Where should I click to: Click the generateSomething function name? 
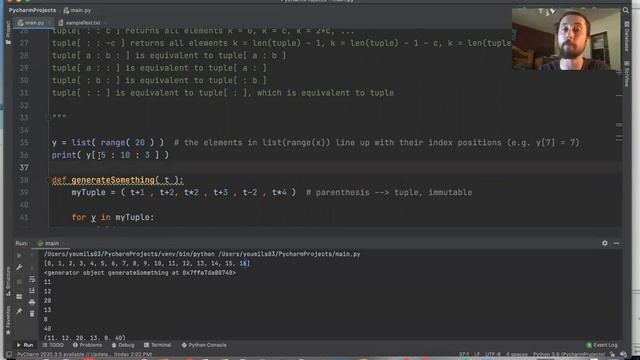[x=113, y=180]
